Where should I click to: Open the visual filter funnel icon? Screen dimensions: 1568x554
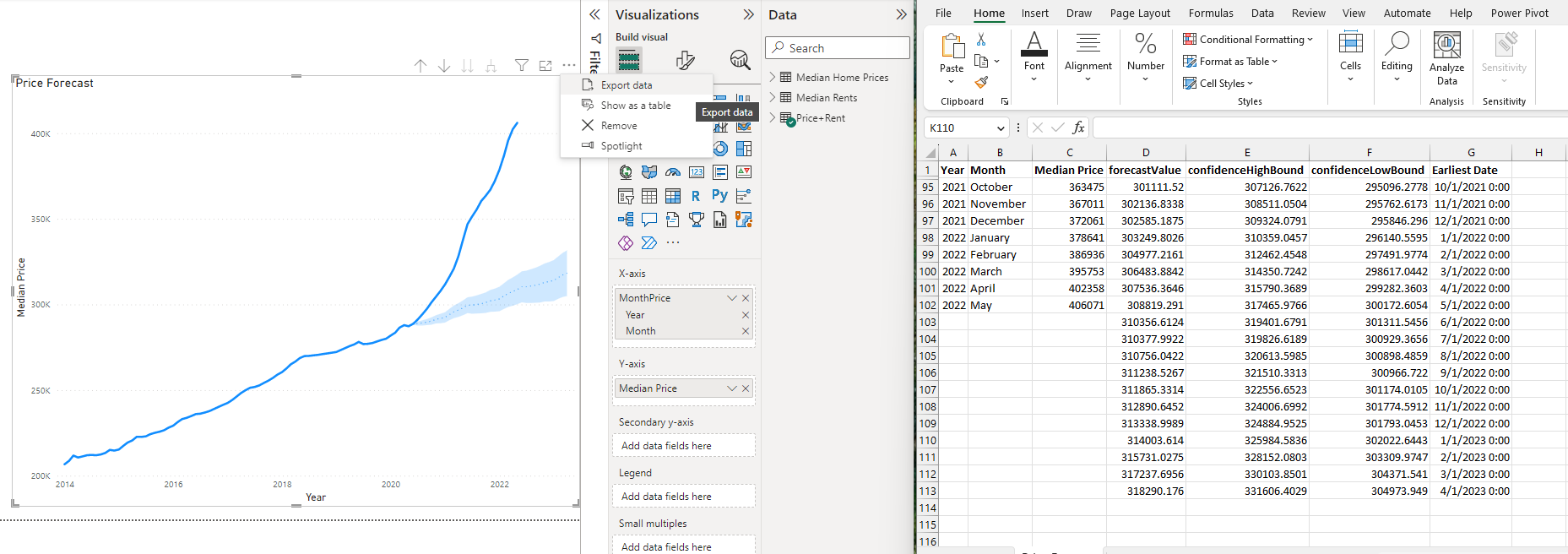pos(522,66)
